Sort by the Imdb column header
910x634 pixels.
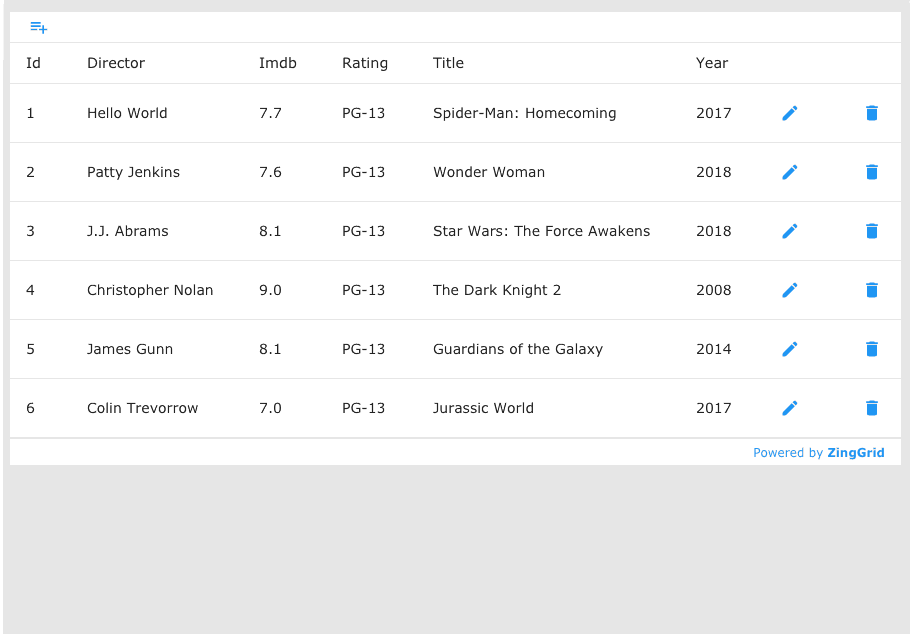point(277,63)
